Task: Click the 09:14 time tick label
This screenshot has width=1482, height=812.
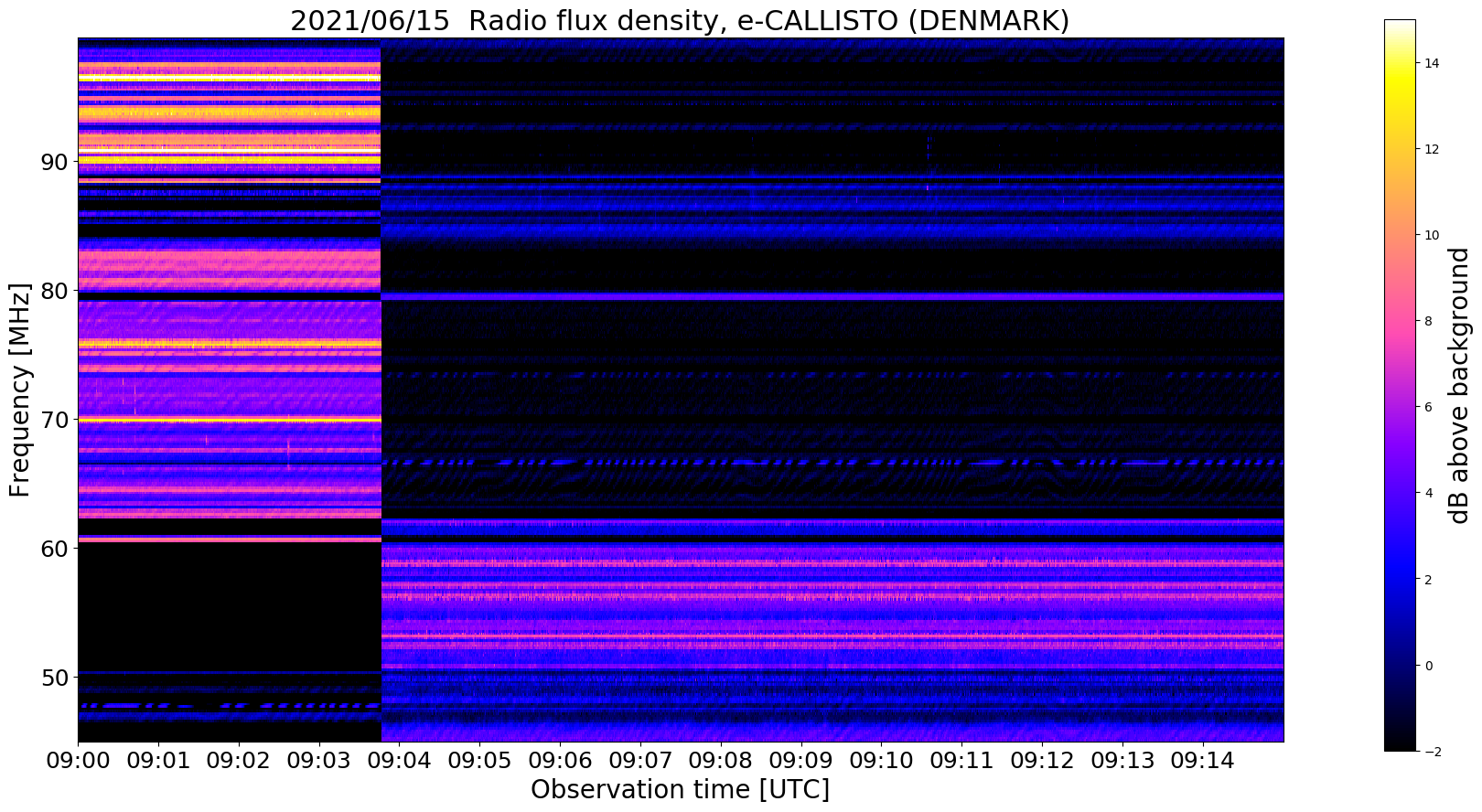Action: (1203, 760)
